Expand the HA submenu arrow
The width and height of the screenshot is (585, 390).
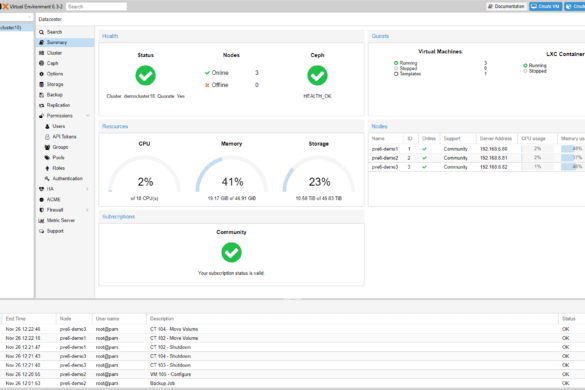point(88,189)
